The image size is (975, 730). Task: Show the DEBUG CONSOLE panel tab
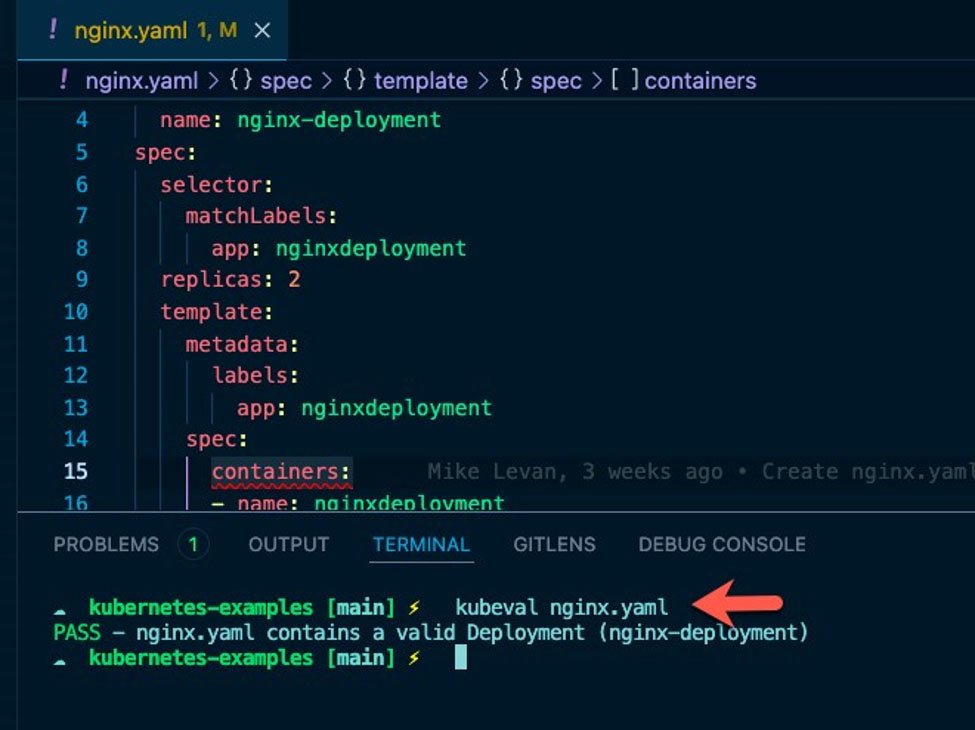[721, 545]
